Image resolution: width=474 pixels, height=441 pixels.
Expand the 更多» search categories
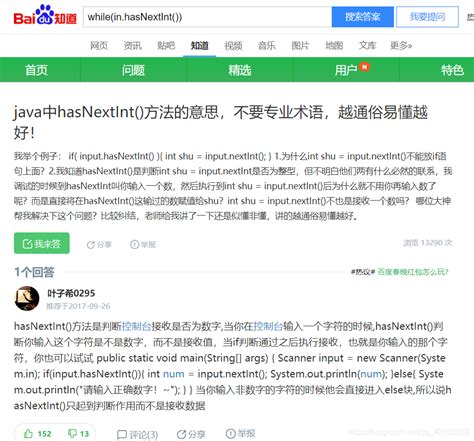(x=401, y=45)
